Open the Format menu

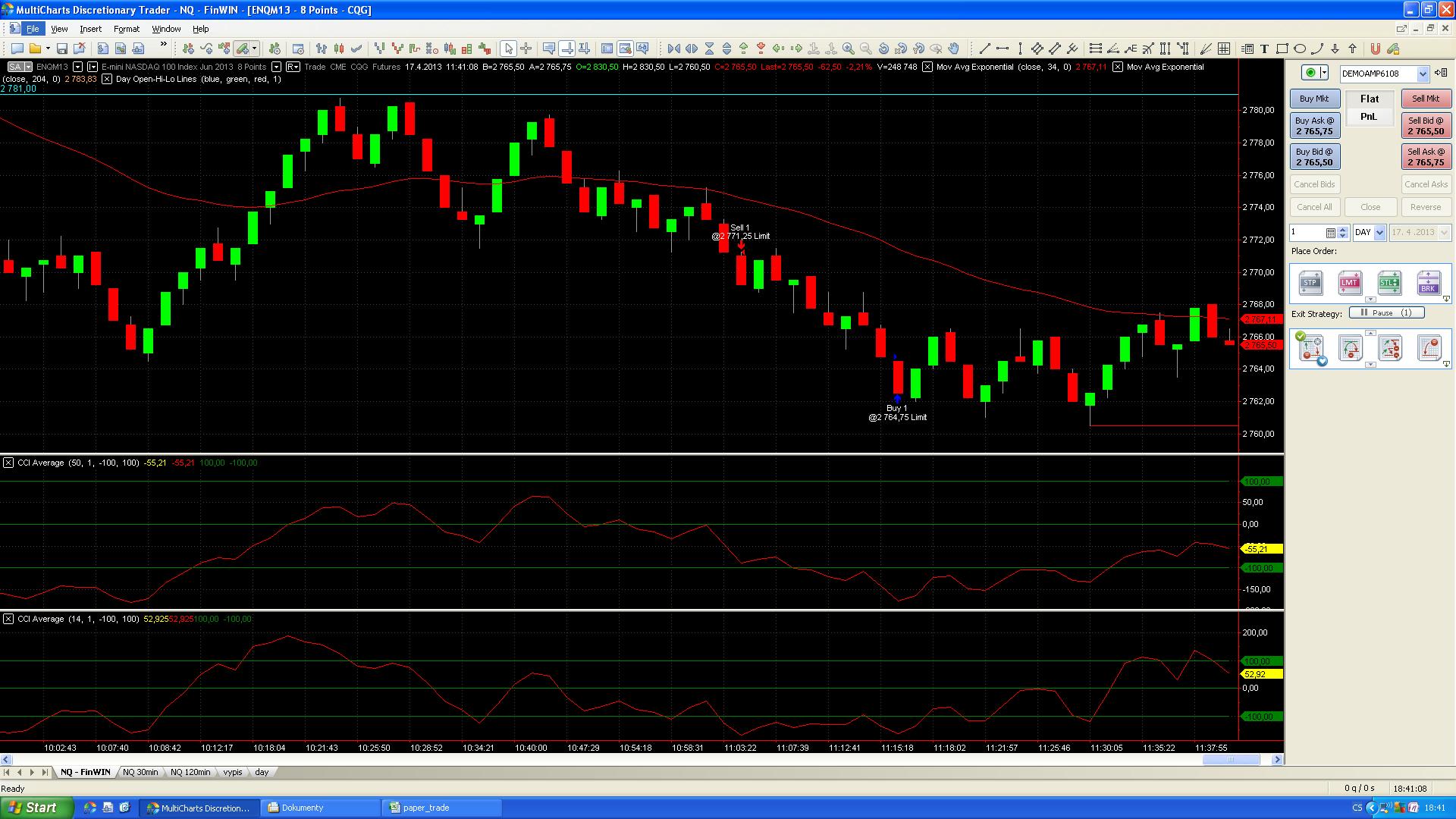point(126,29)
